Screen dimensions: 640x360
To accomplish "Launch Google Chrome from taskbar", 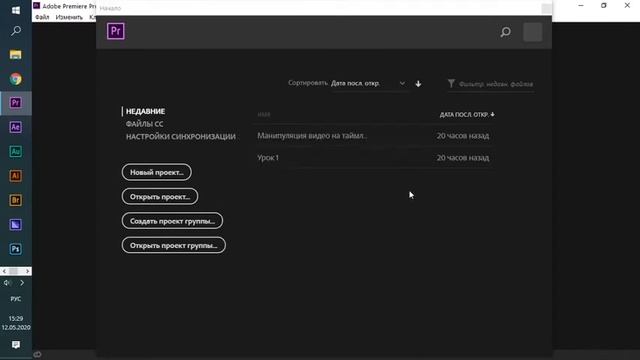I will (16, 79).
